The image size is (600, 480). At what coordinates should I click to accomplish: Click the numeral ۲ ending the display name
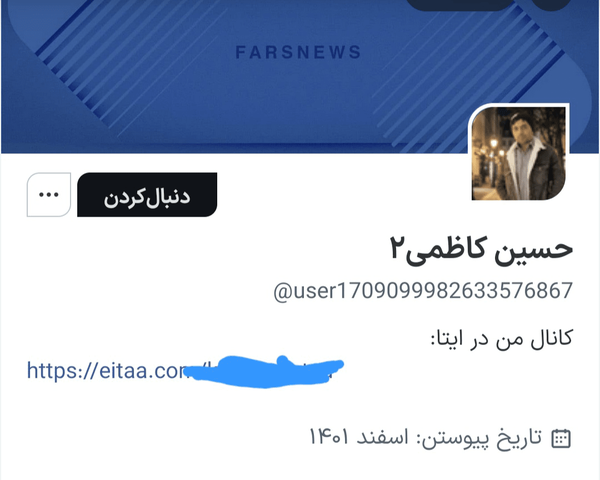pos(397,248)
